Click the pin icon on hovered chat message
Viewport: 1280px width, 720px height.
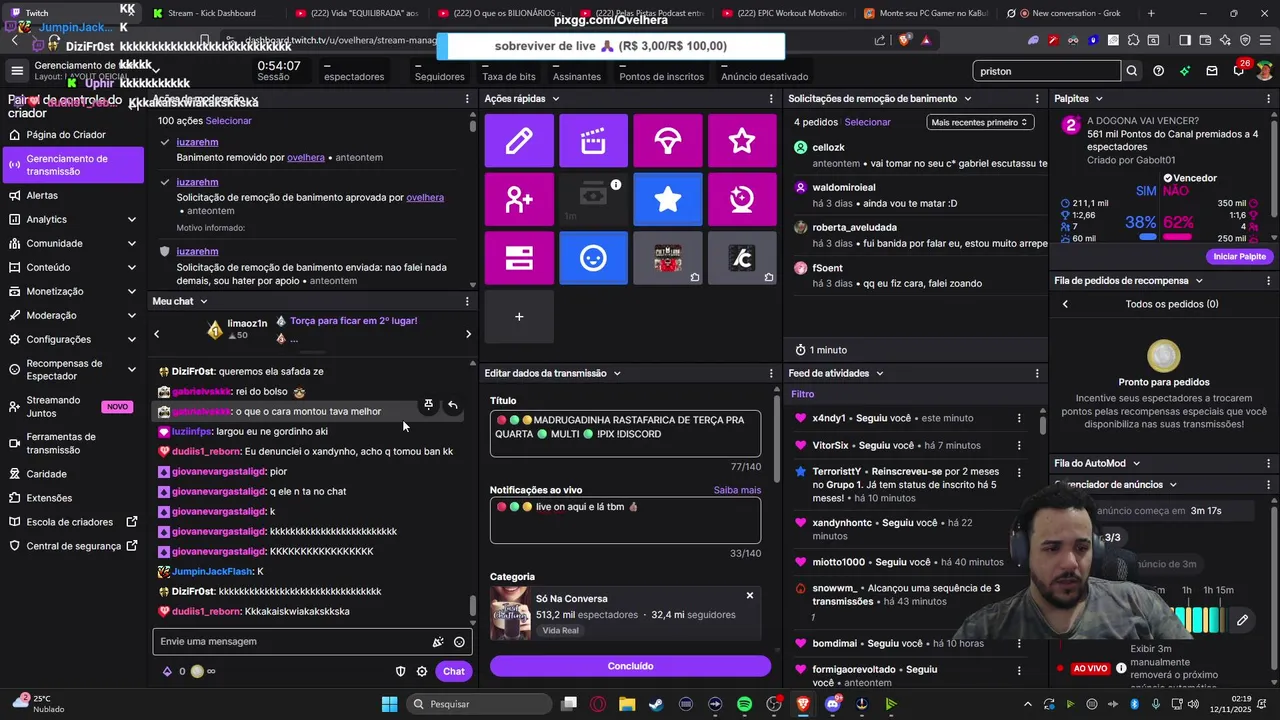pyautogui.click(x=428, y=405)
